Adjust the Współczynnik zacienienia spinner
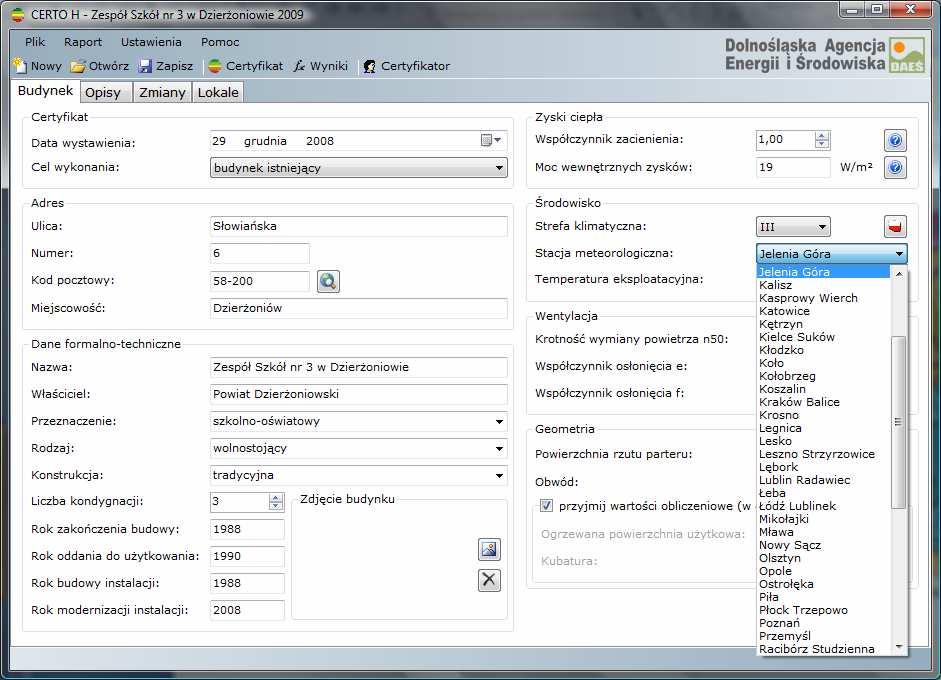The height and width of the screenshot is (680, 941). pos(822,140)
